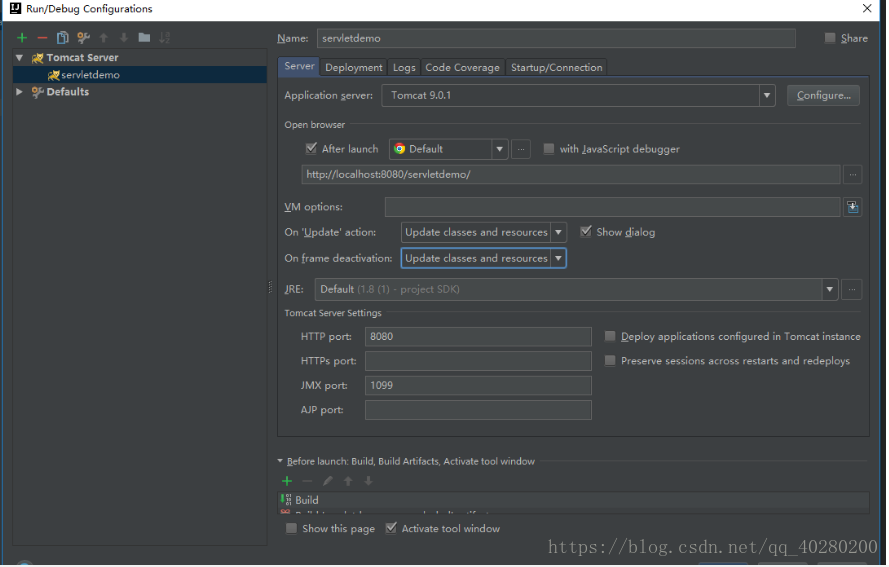Copy configuration icon in left toolbar
This screenshot has width=889, height=567.
[x=62, y=38]
